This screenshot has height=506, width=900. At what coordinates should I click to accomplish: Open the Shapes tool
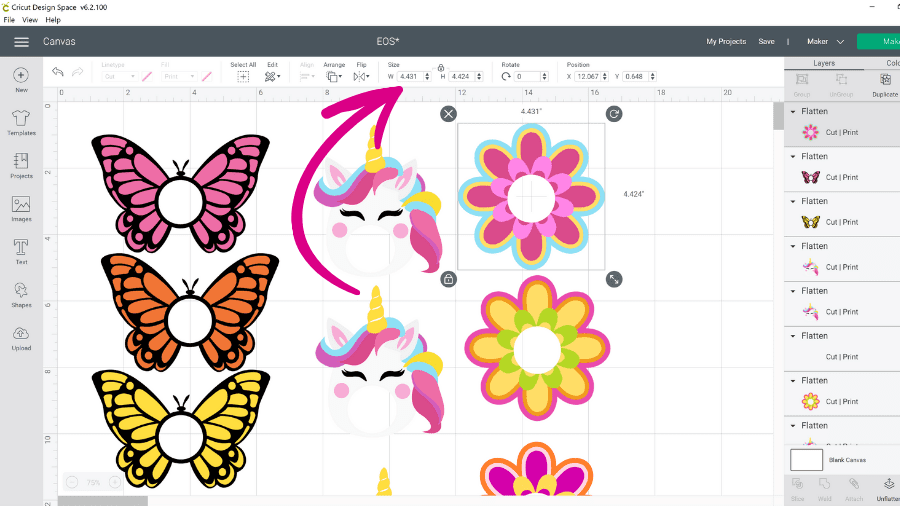point(21,294)
